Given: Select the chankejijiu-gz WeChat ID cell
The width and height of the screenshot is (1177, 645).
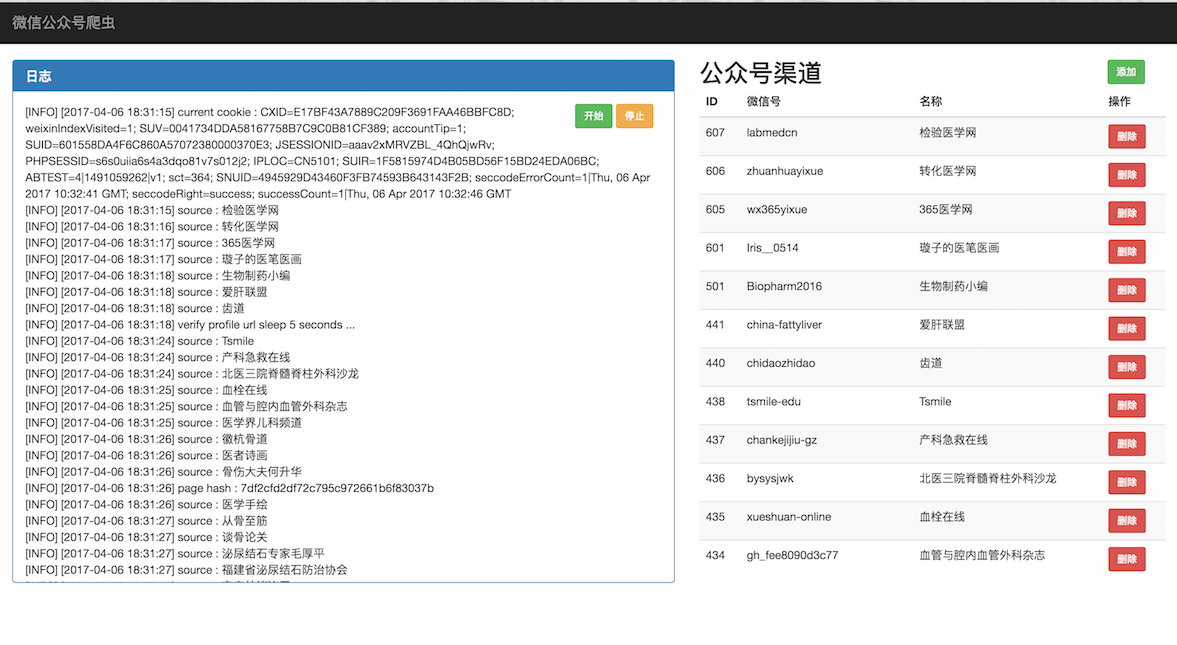Looking at the screenshot, I should point(781,440).
